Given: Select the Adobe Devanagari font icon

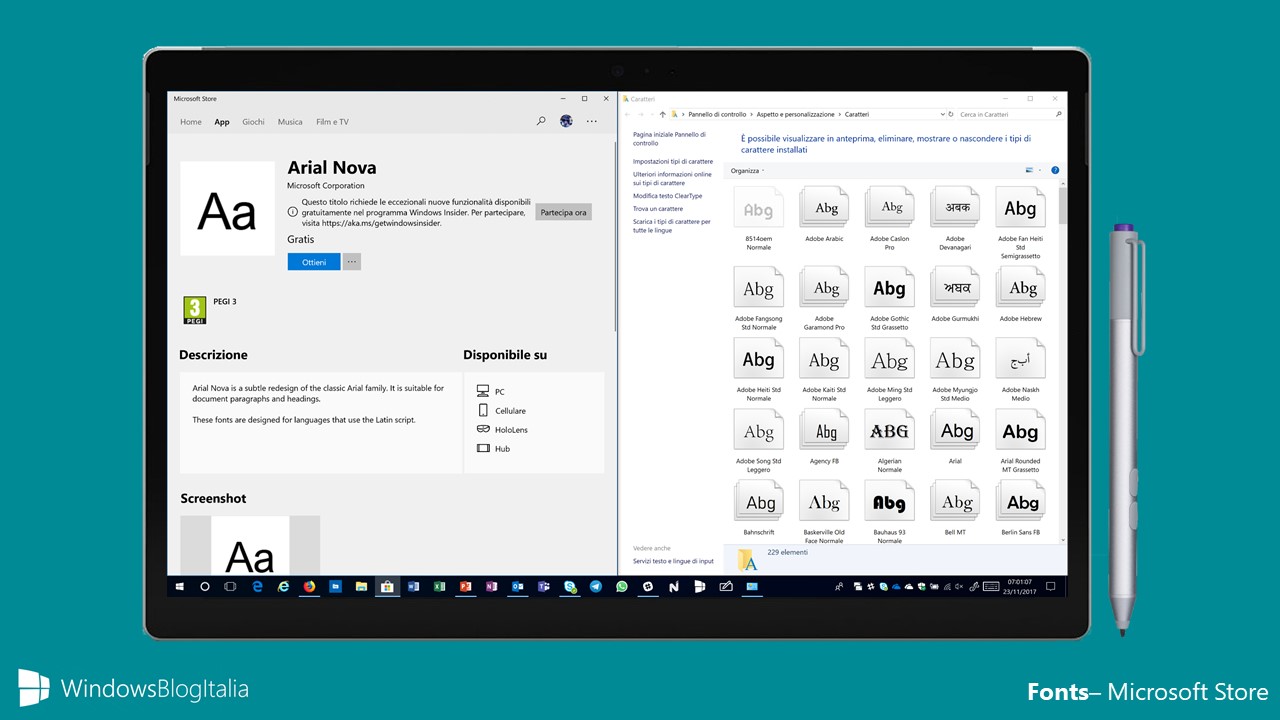Looking at the screenshot, I should click(954, 208).
